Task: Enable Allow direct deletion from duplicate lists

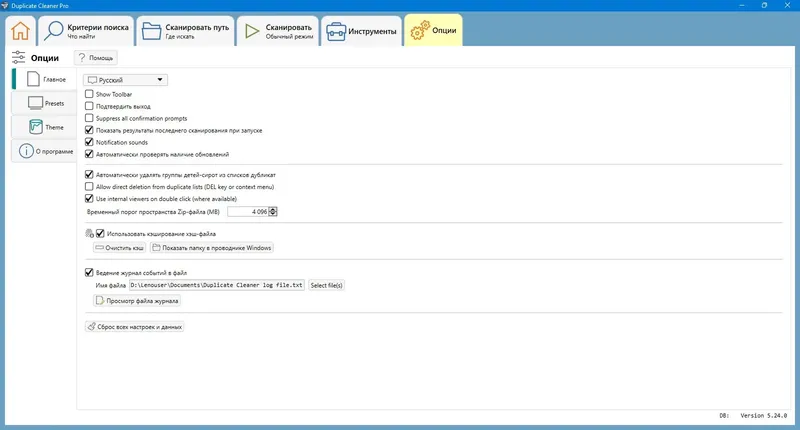Action: [x=89, y=187]
